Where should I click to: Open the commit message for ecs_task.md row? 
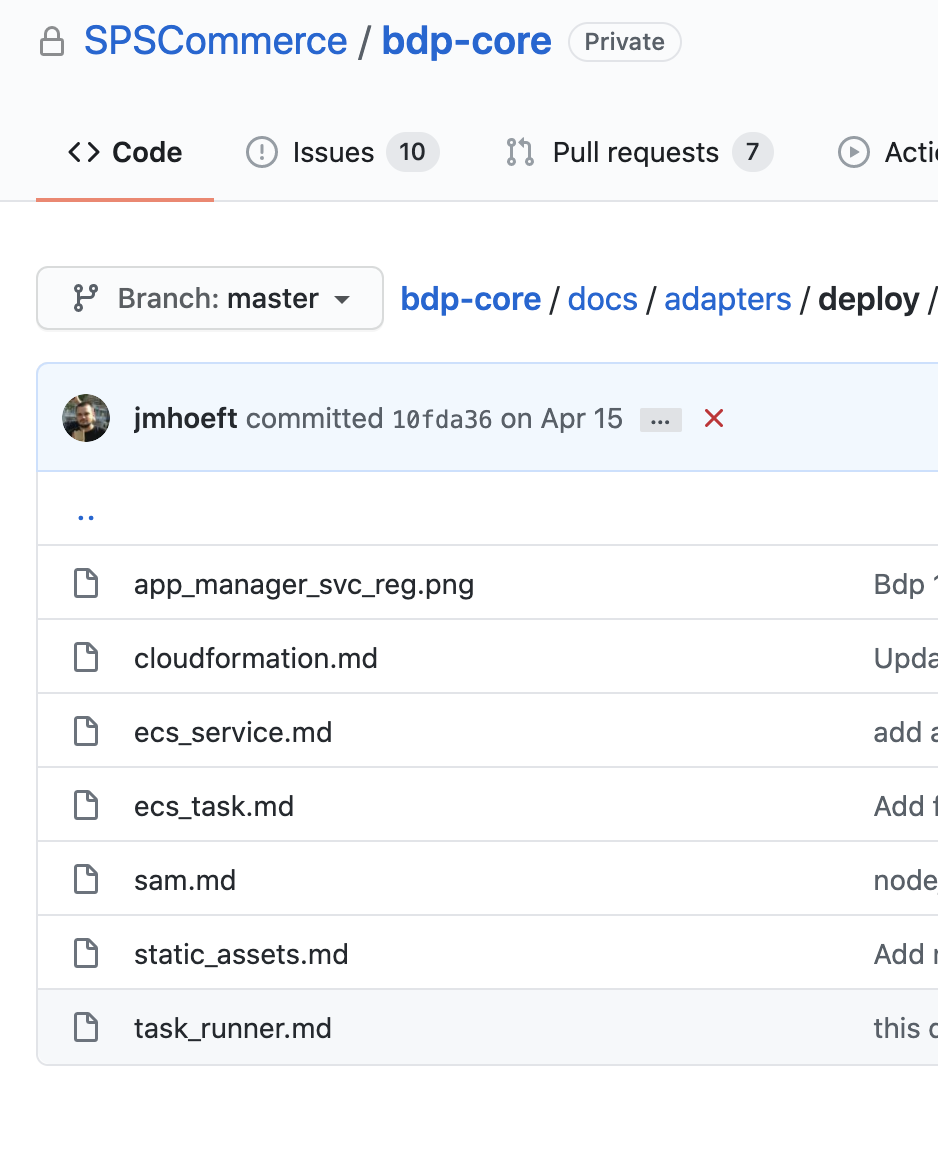[x=906, y=807]
